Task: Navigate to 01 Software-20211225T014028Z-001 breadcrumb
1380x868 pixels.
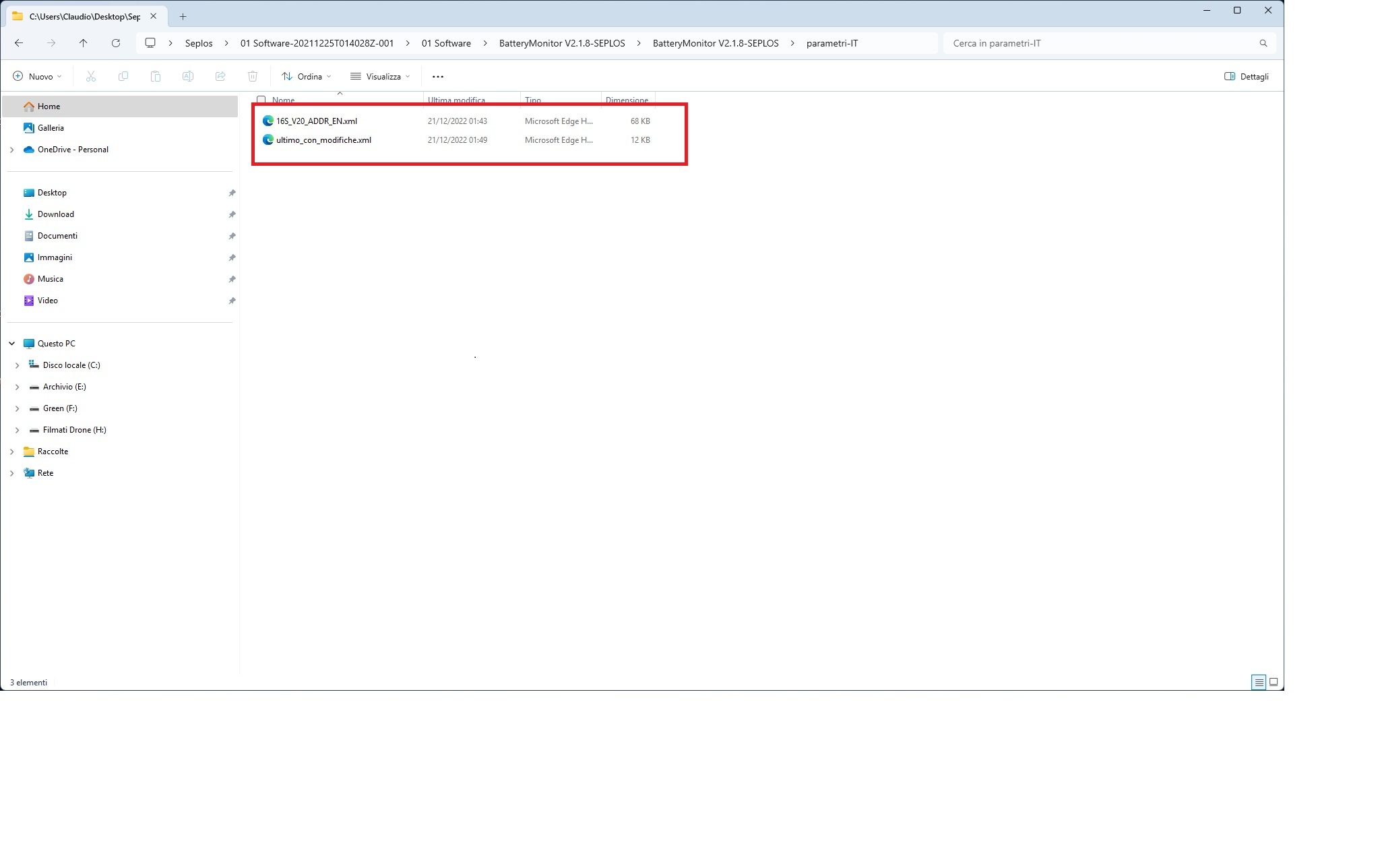Action: (317, 43)
